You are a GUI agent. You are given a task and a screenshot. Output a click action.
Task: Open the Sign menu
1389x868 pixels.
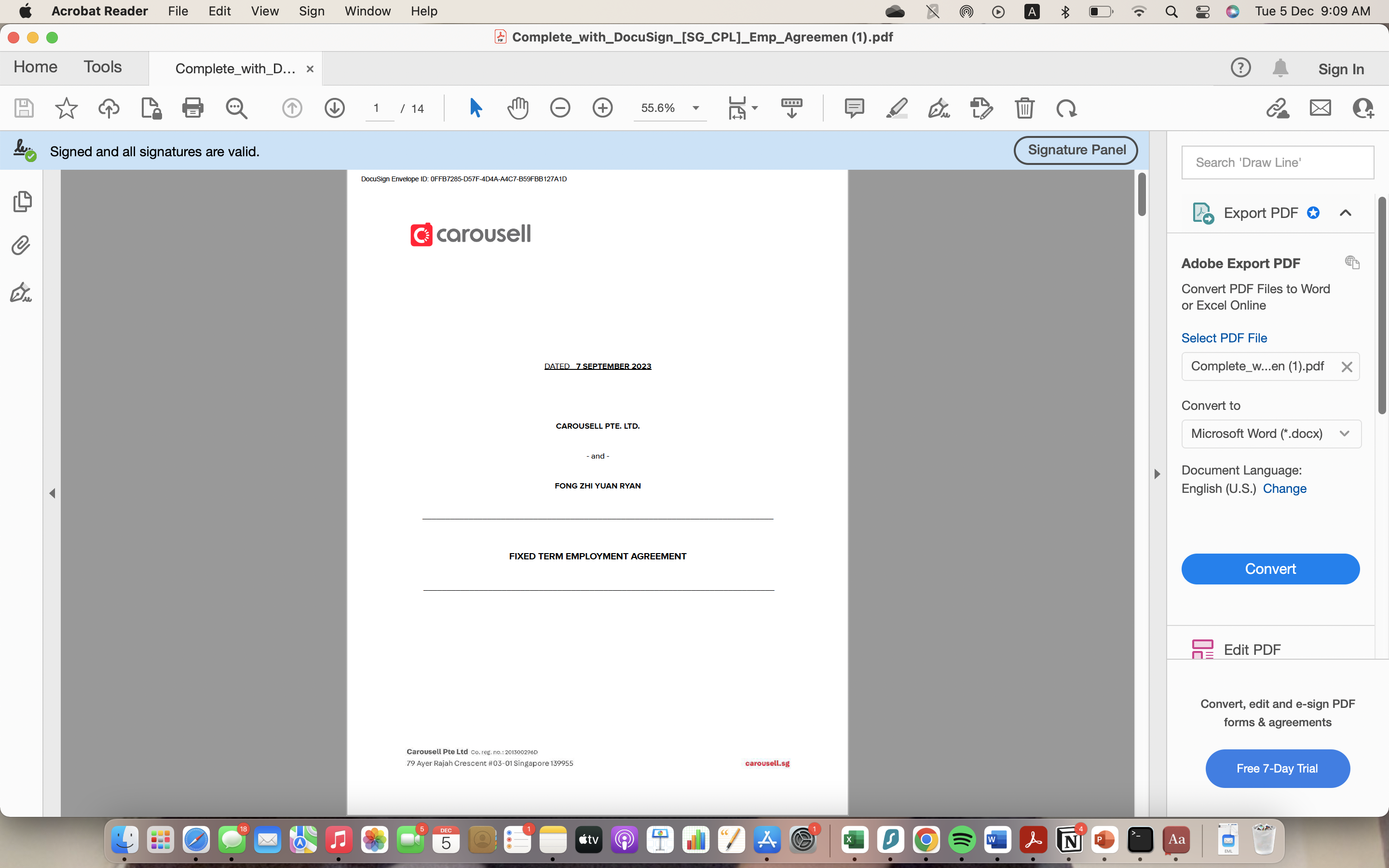click(312, 11)
